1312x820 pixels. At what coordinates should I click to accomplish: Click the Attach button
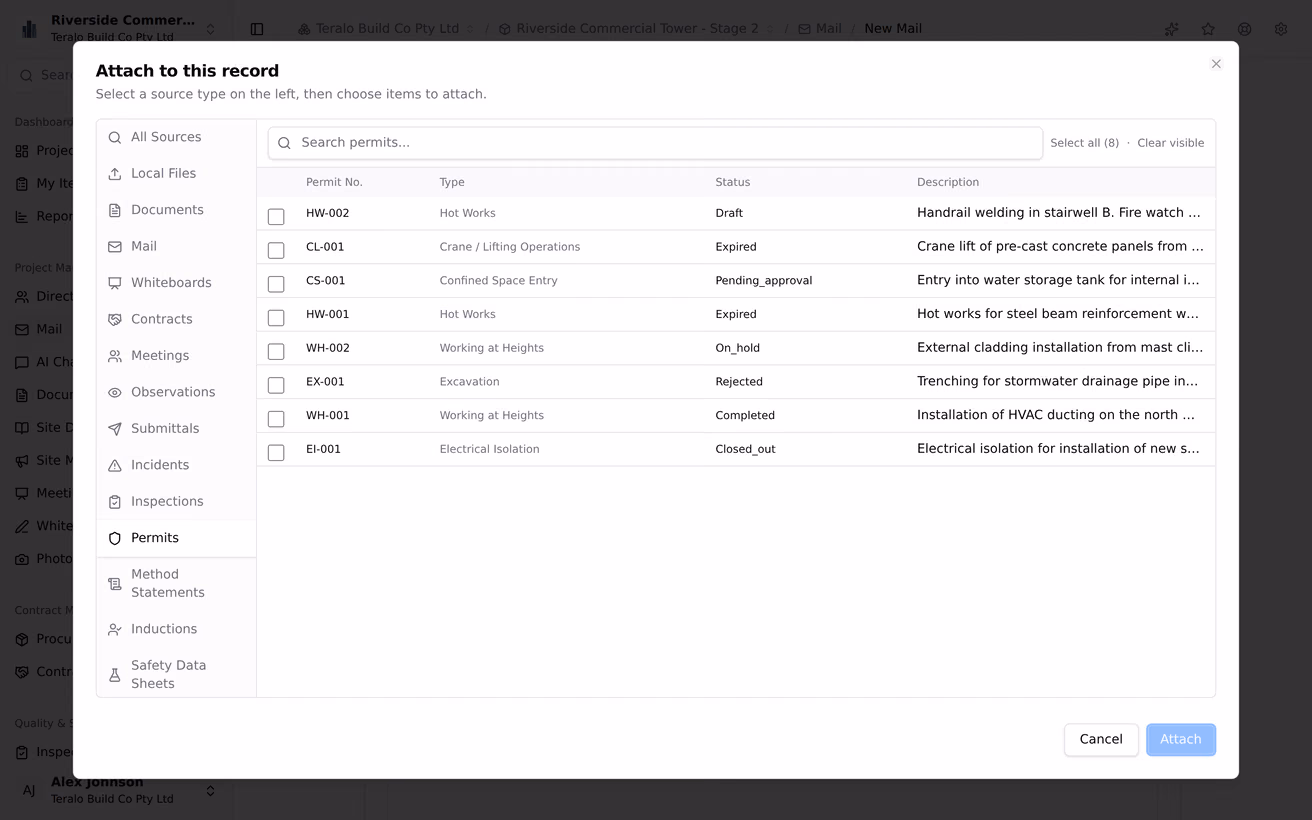[x=1181, y=740]
